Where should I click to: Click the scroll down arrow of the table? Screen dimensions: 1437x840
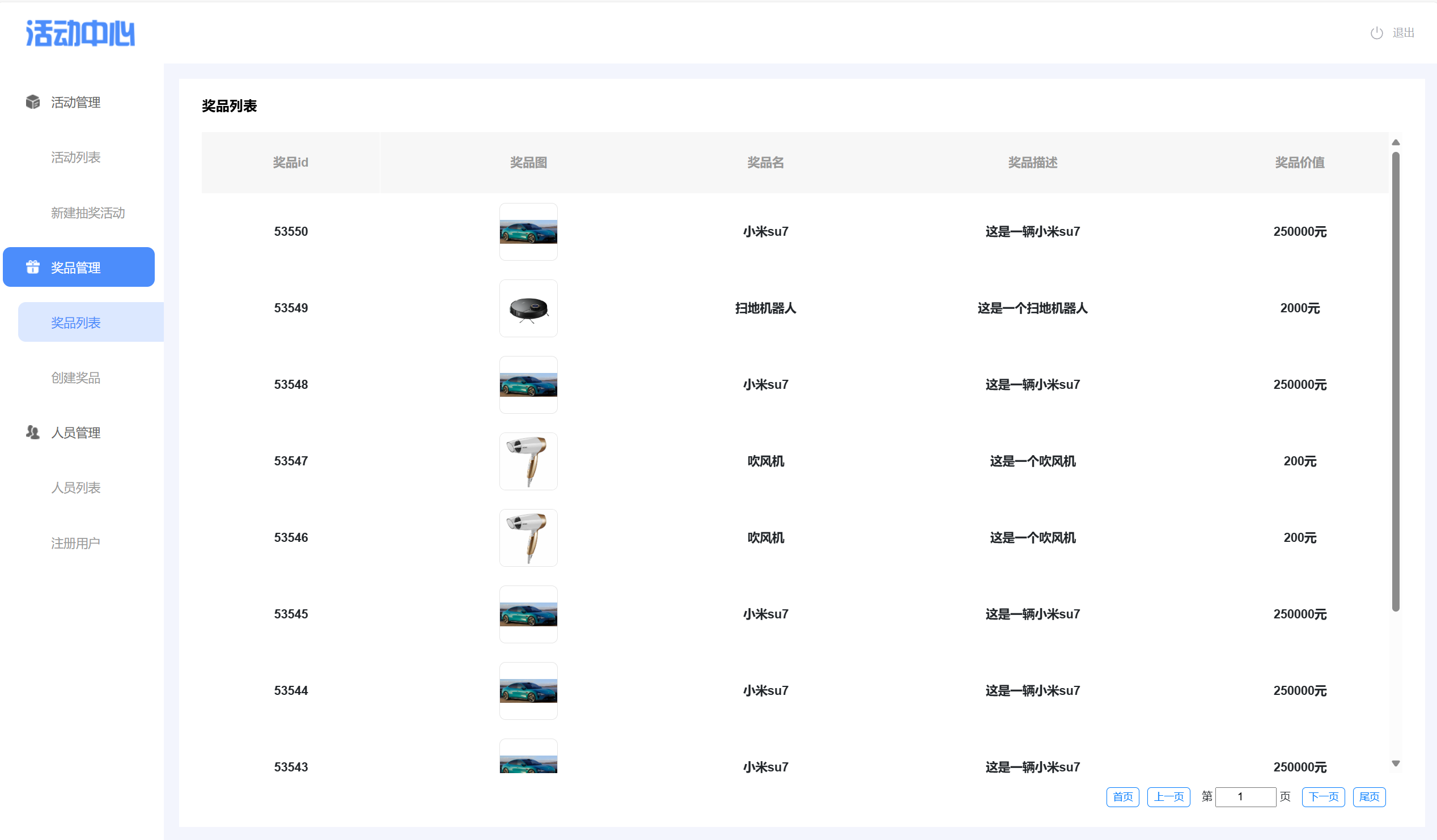(x=1396, y=763)
